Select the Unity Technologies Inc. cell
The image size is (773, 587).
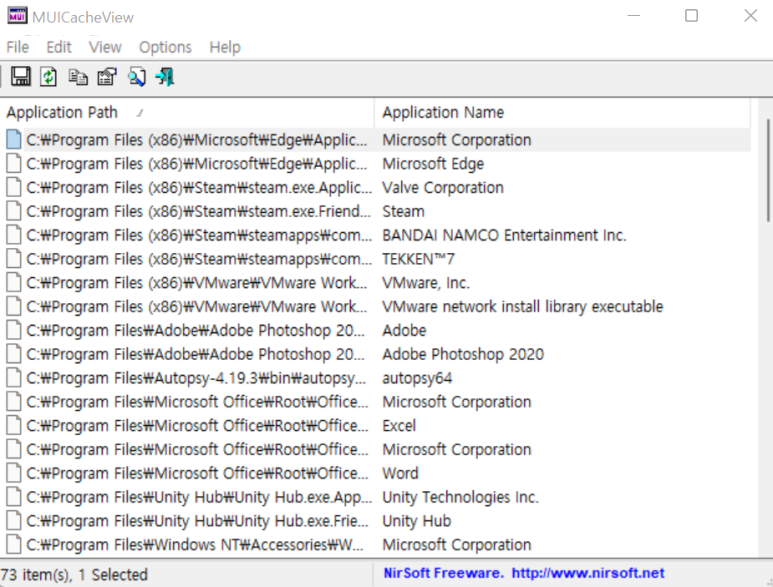click(460, 497)
